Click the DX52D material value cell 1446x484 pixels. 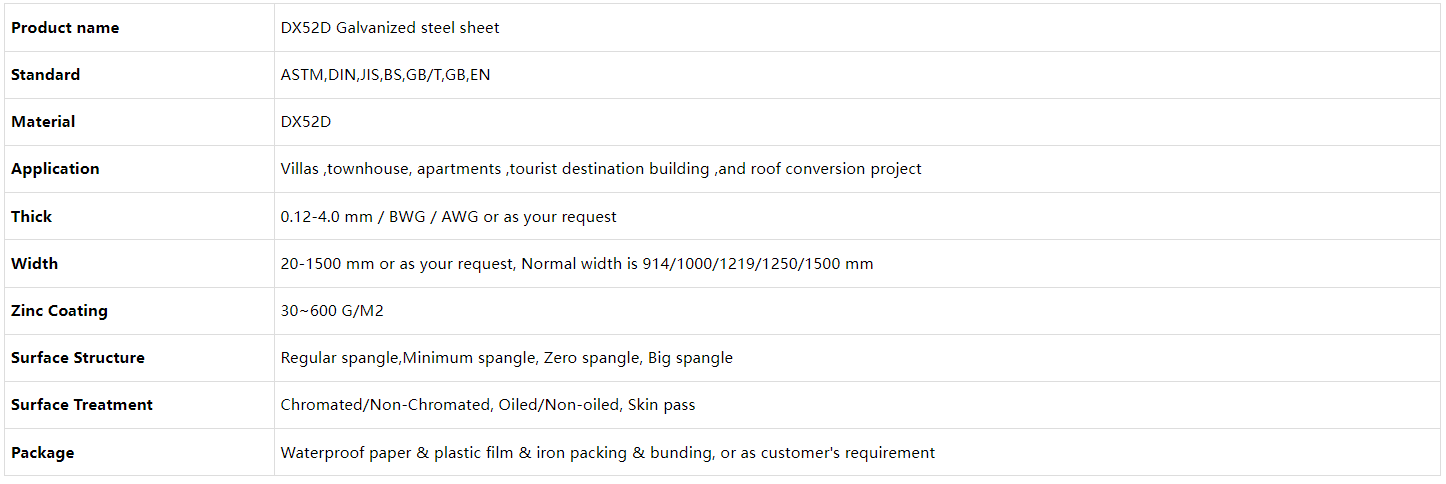[x=857, y=122]
